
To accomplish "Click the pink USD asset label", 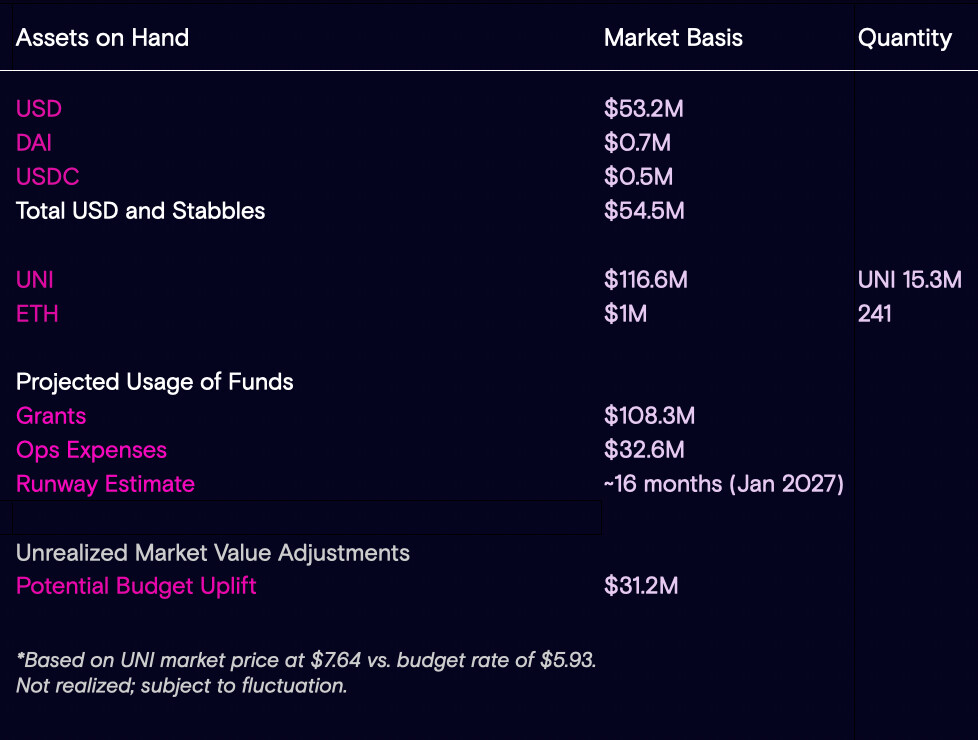I will [x=39, y=109].
